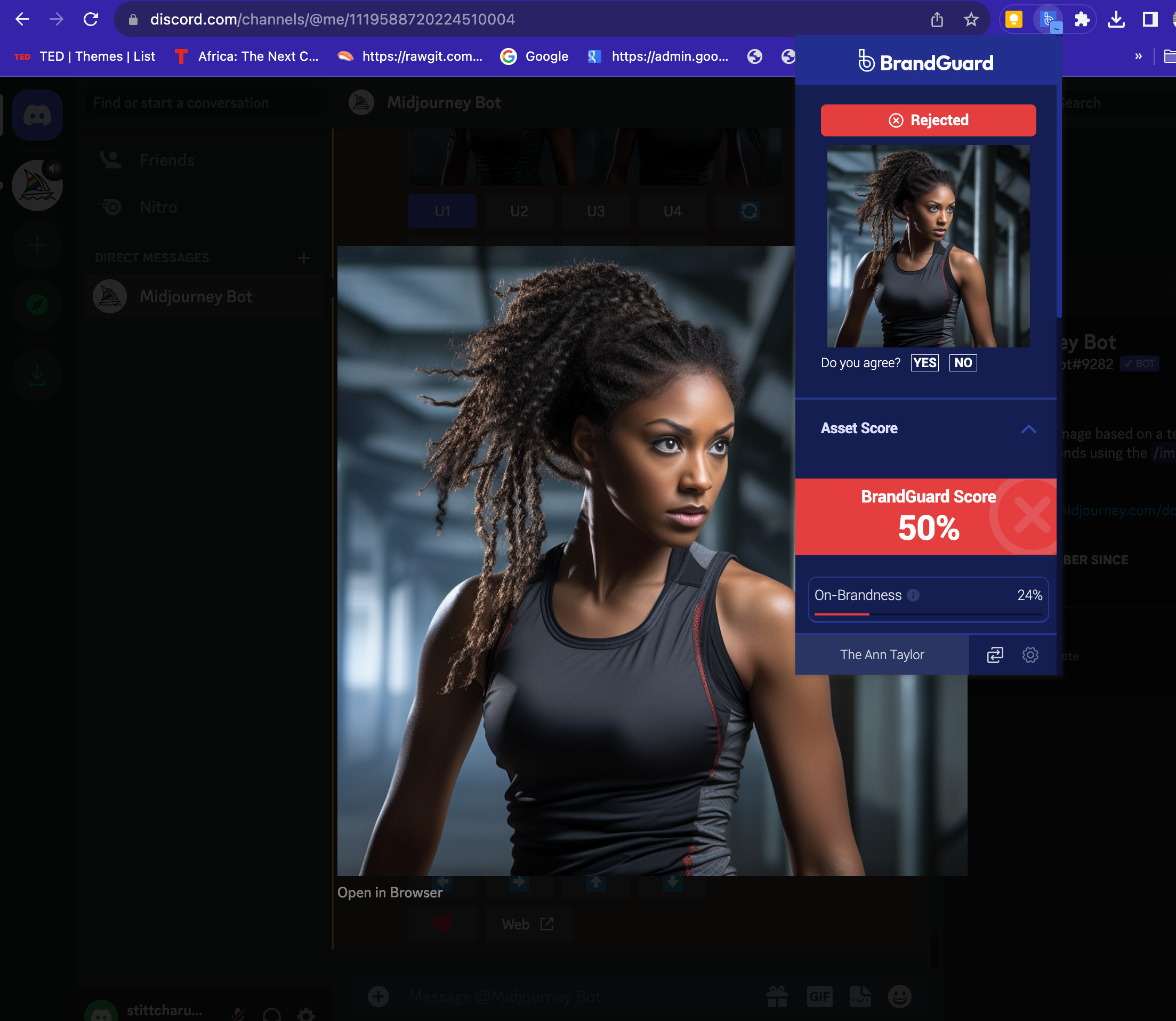The image size is (1176, 1021).
Task: Open the GIF picker
Action: point(821,996)
